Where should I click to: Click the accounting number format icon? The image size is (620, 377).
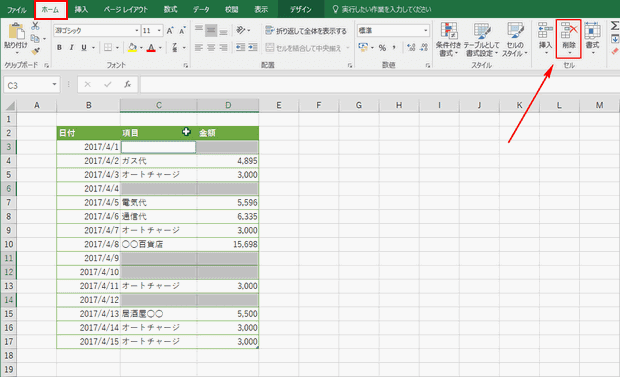pos(363,48)
